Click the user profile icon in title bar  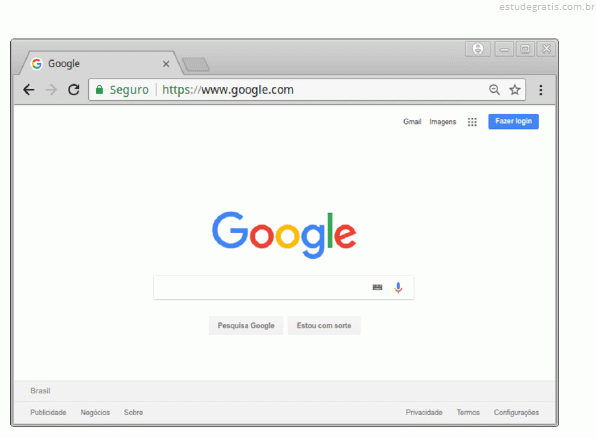[x=478, y=49]
